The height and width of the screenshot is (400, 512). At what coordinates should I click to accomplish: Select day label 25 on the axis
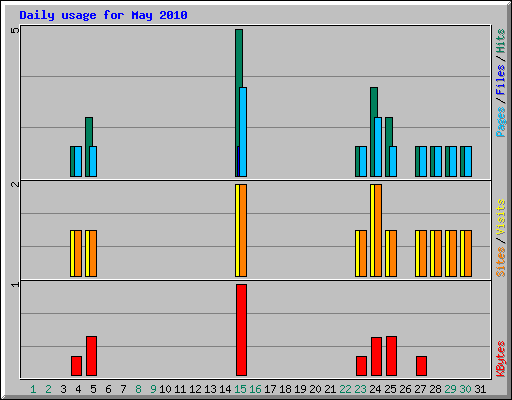click(x=390, y=389)
